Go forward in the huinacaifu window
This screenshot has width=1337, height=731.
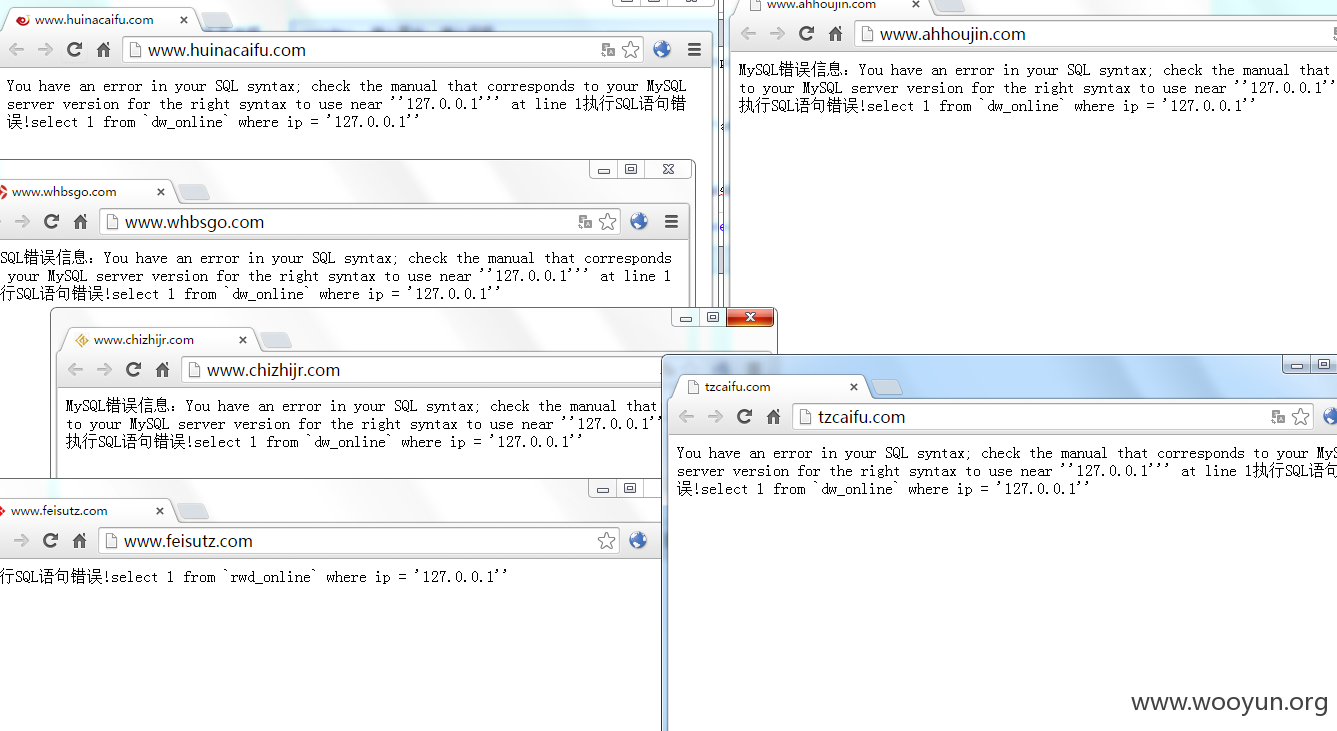[45, 50]
